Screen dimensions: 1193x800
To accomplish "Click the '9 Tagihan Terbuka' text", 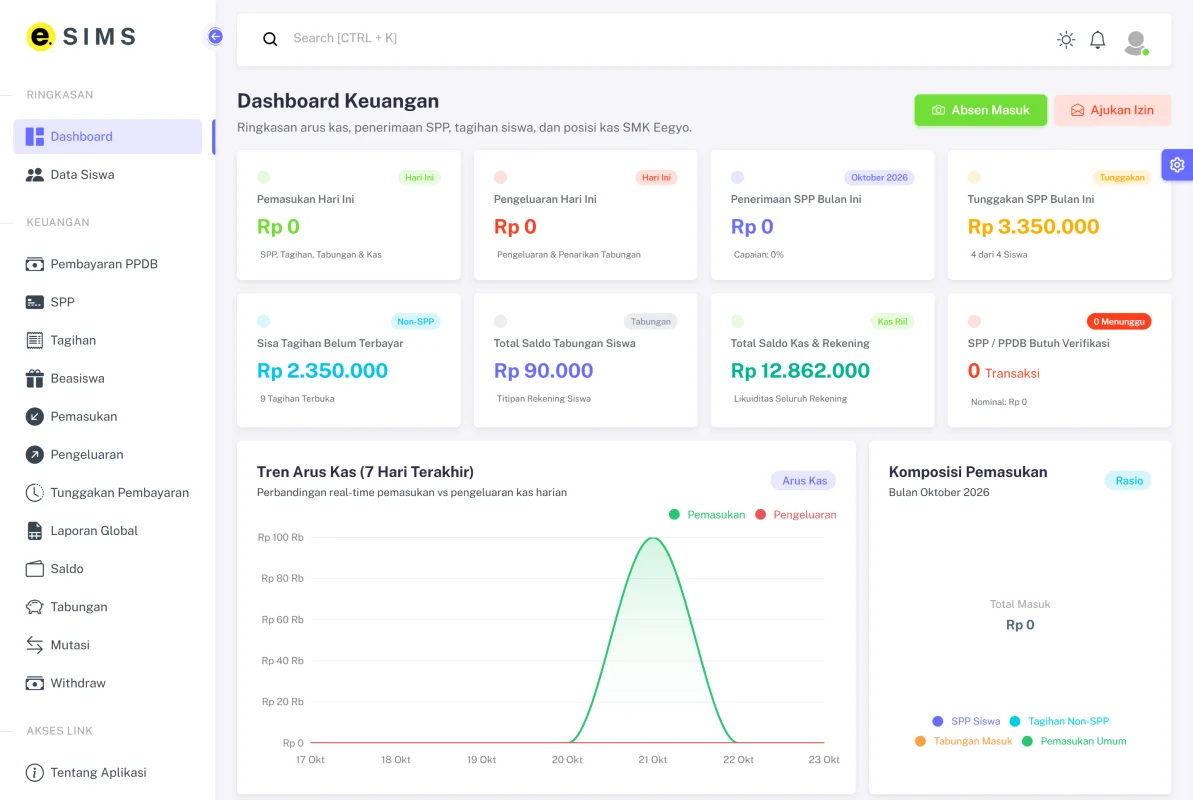I will pyautogui.click(x=297, y=399).
